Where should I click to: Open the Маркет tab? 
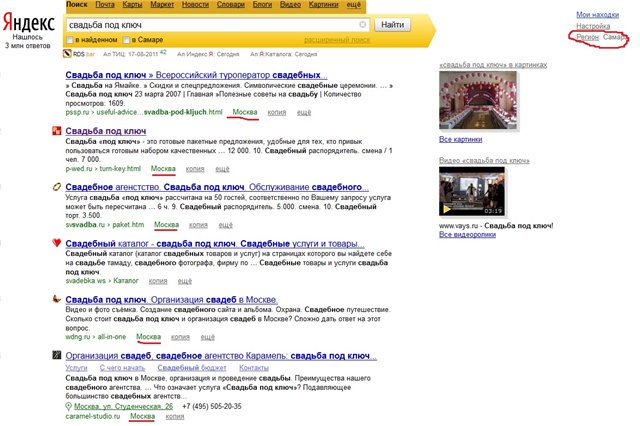point(162,4)
